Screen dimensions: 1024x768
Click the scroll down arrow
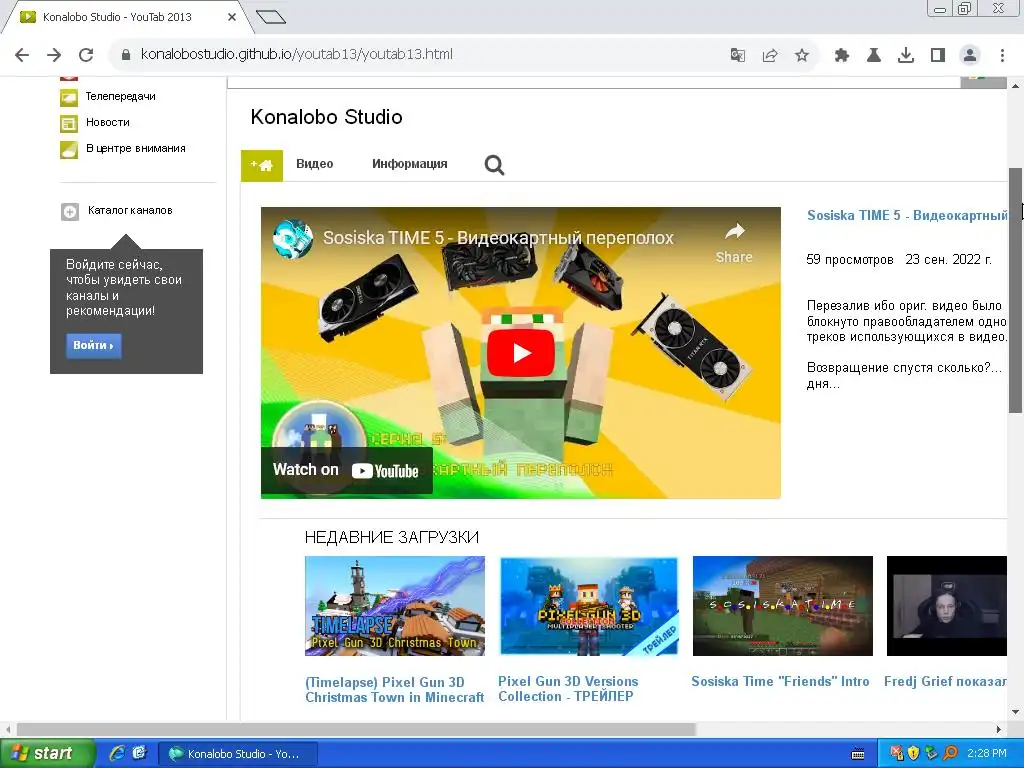coord(1016,712)
